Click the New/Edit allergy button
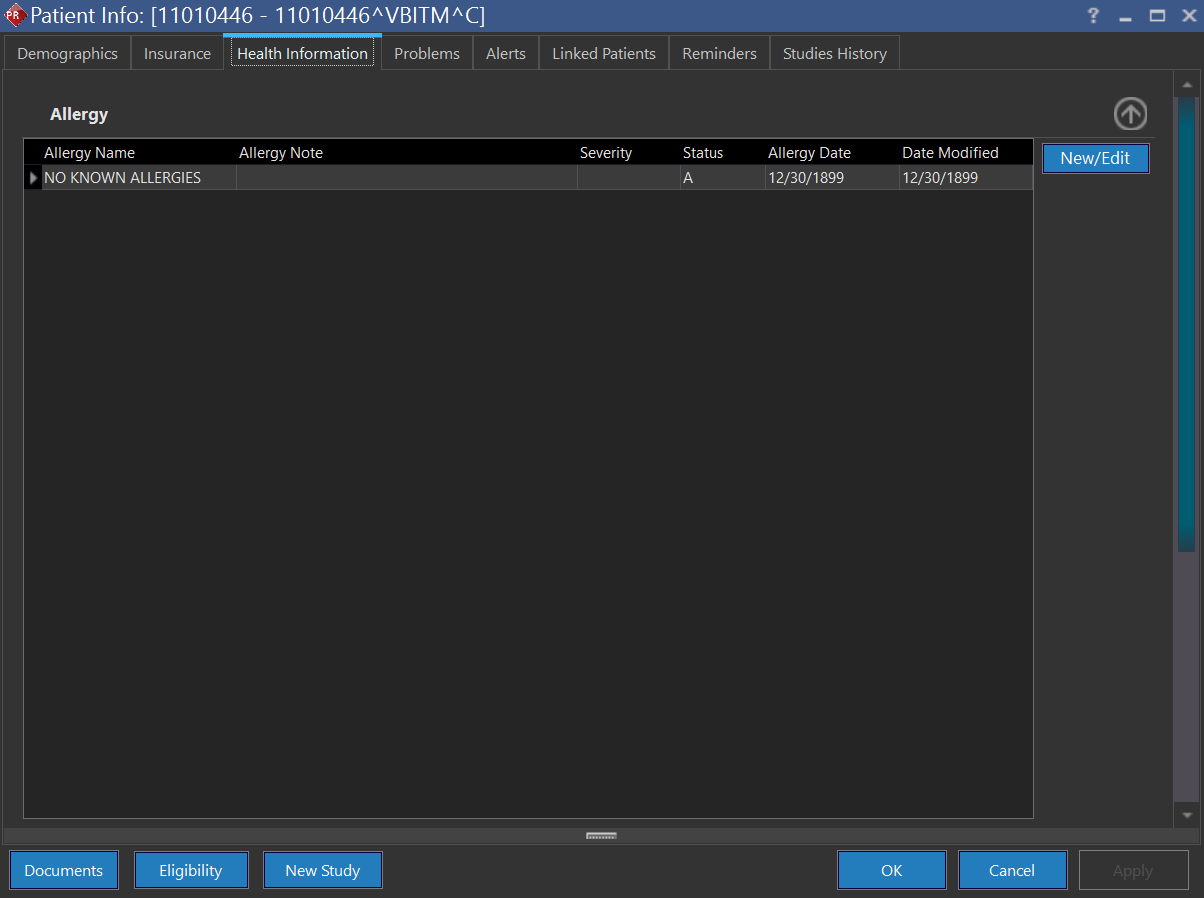1204x898 pixels. pos(1095,158)
